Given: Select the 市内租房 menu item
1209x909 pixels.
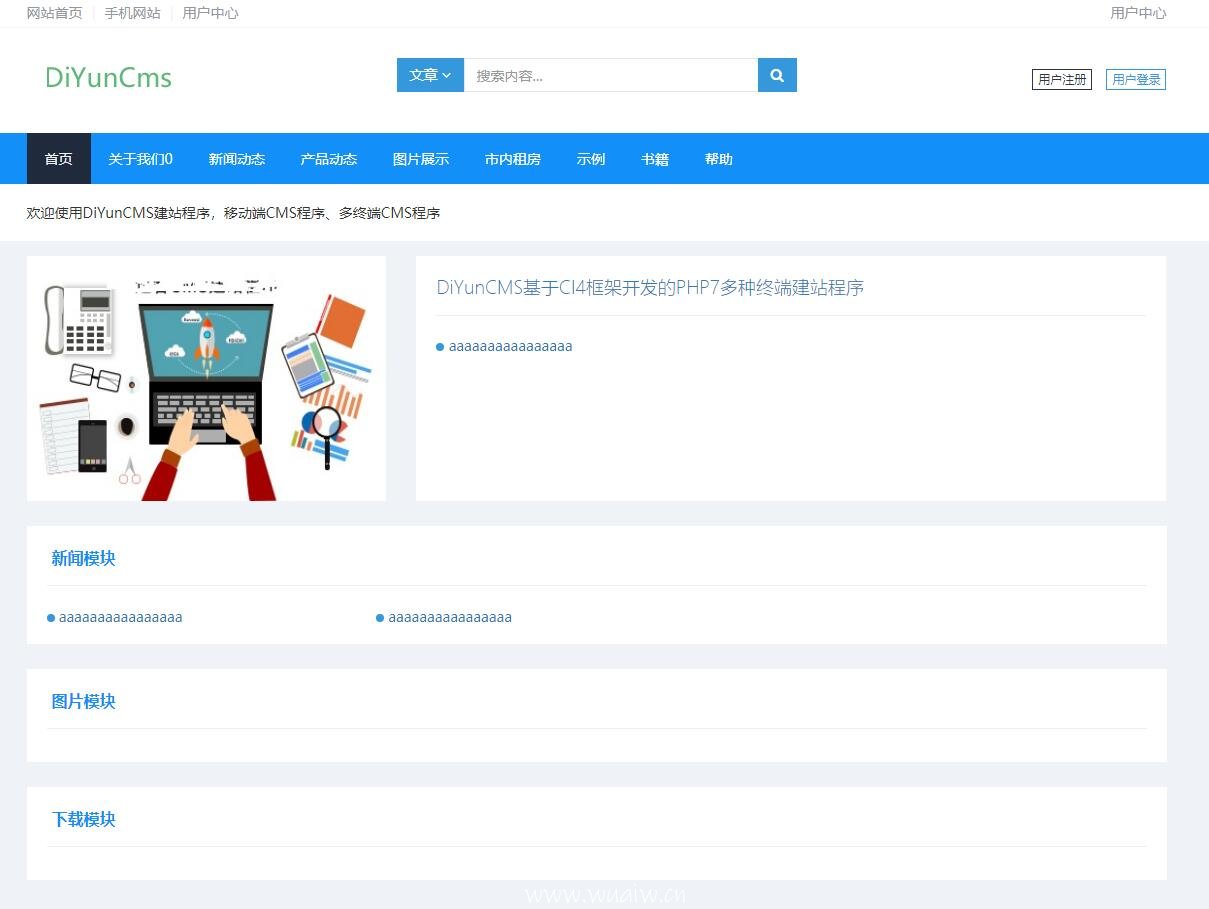Looking at the screenshot, I should pos(513,158).
